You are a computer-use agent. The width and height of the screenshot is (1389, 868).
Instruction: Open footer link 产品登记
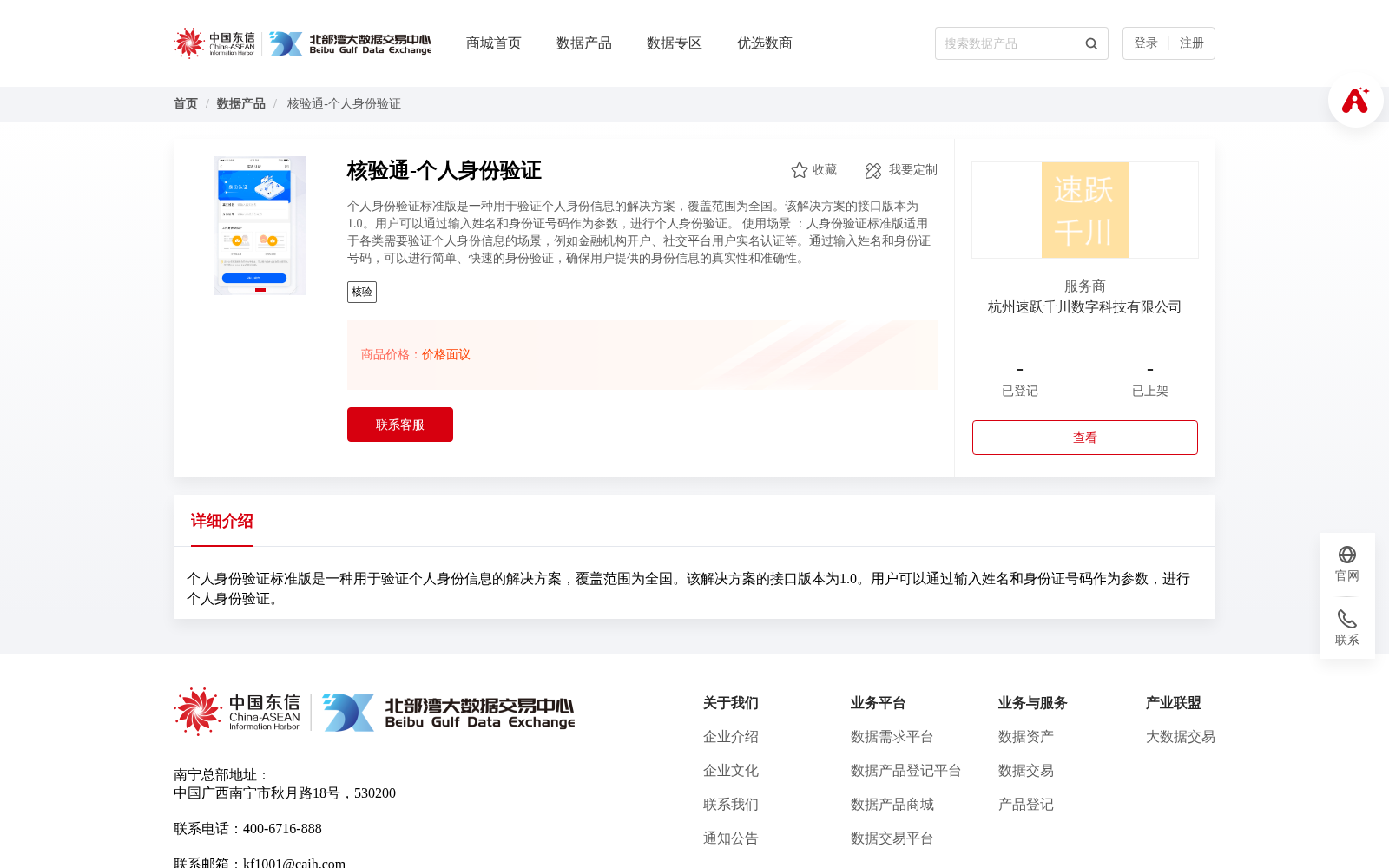pos(1026,805)
